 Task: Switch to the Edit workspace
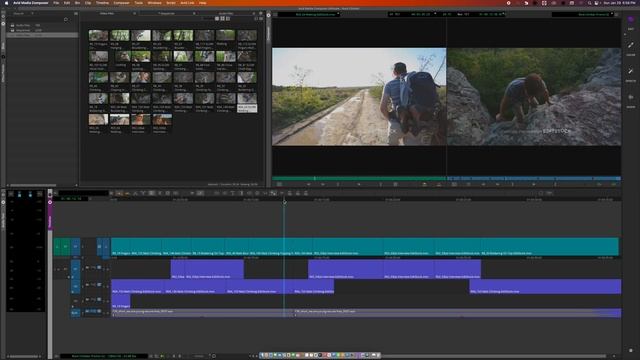click(x=631, y=22)
